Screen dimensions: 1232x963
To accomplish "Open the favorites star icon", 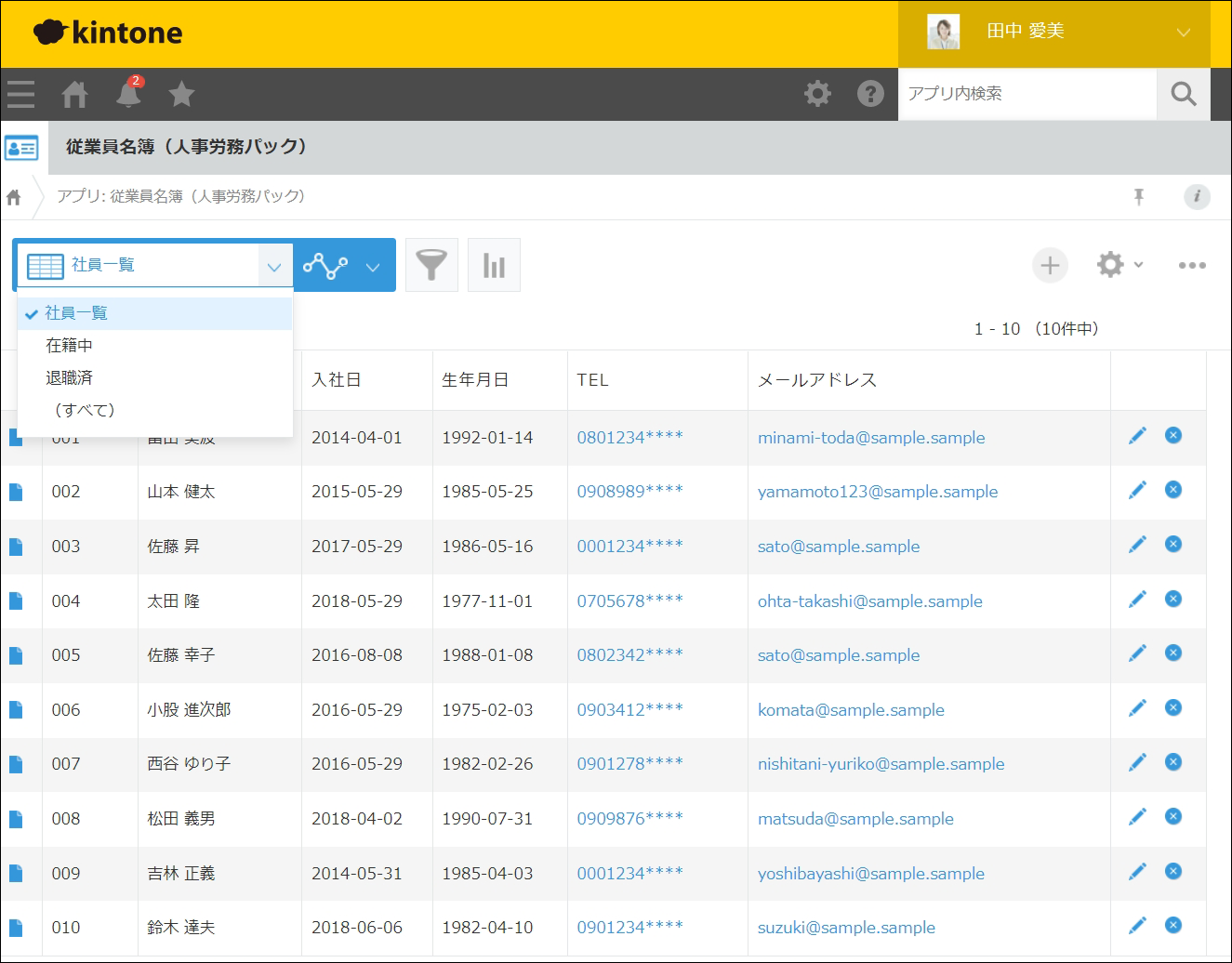I will 181,94.
